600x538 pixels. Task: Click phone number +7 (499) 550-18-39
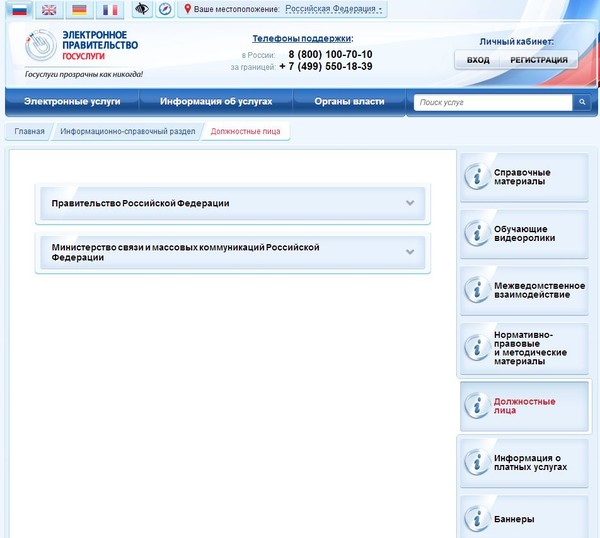326,67
